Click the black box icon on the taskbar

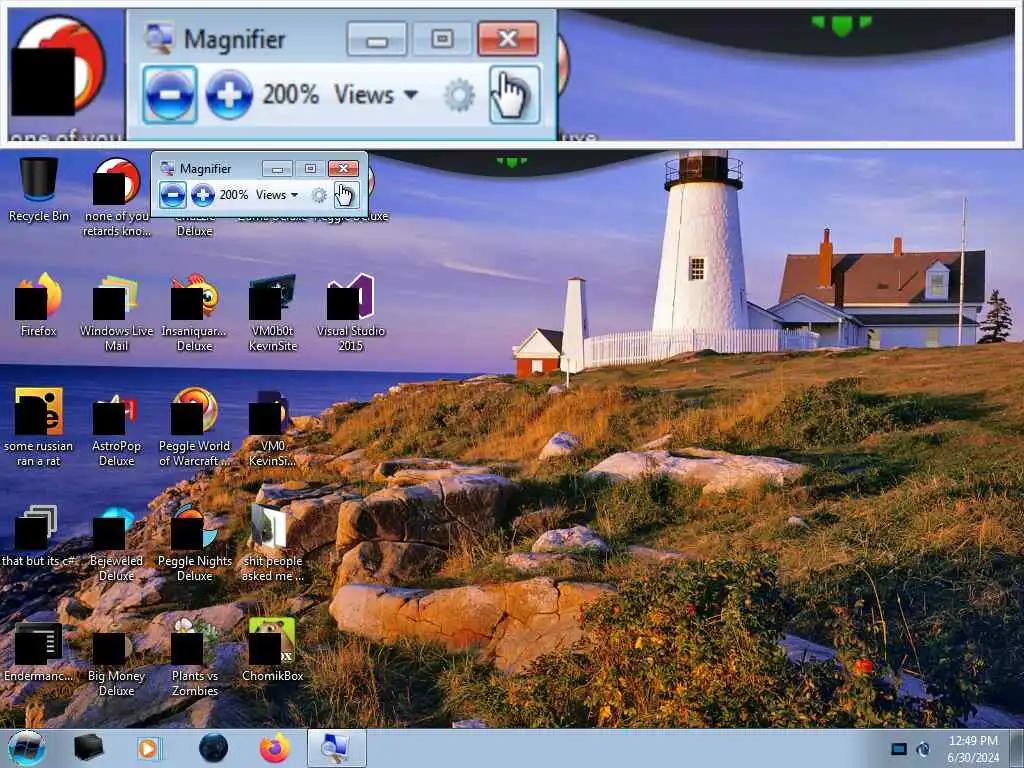88,748
